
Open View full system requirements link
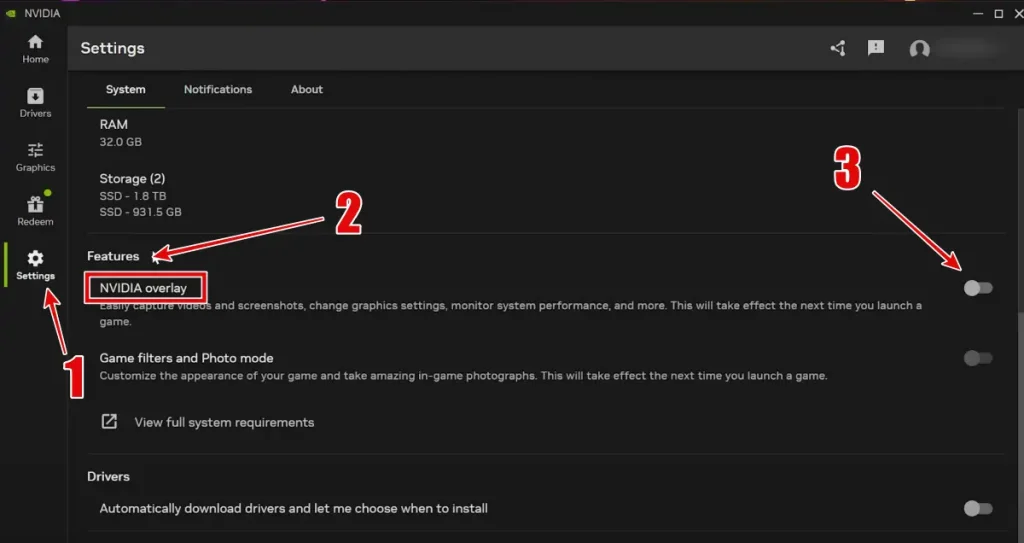coord(224,423)
